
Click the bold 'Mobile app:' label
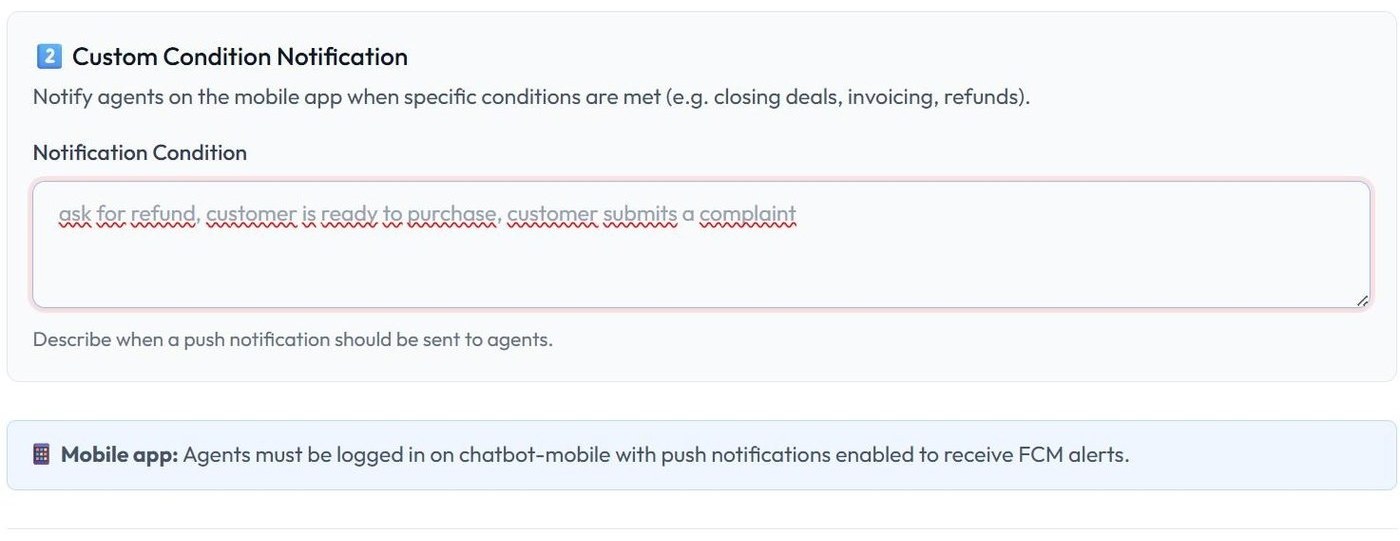pyautogui.click(x=119, y=455)
